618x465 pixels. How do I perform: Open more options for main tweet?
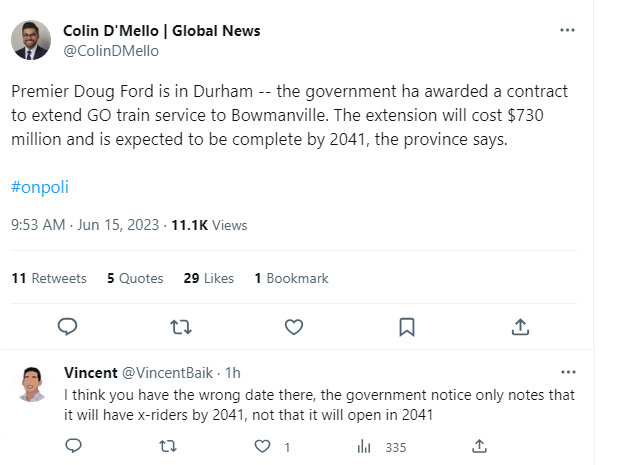567,31
